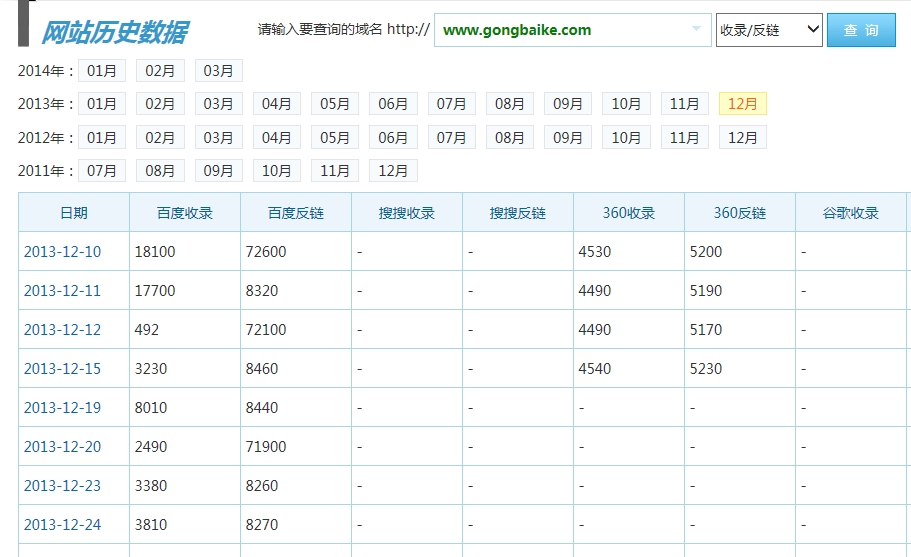The height and width of the screenshot is (557, 911).
Task: Select 2013年 11月 tab
Action: point(684,104)
